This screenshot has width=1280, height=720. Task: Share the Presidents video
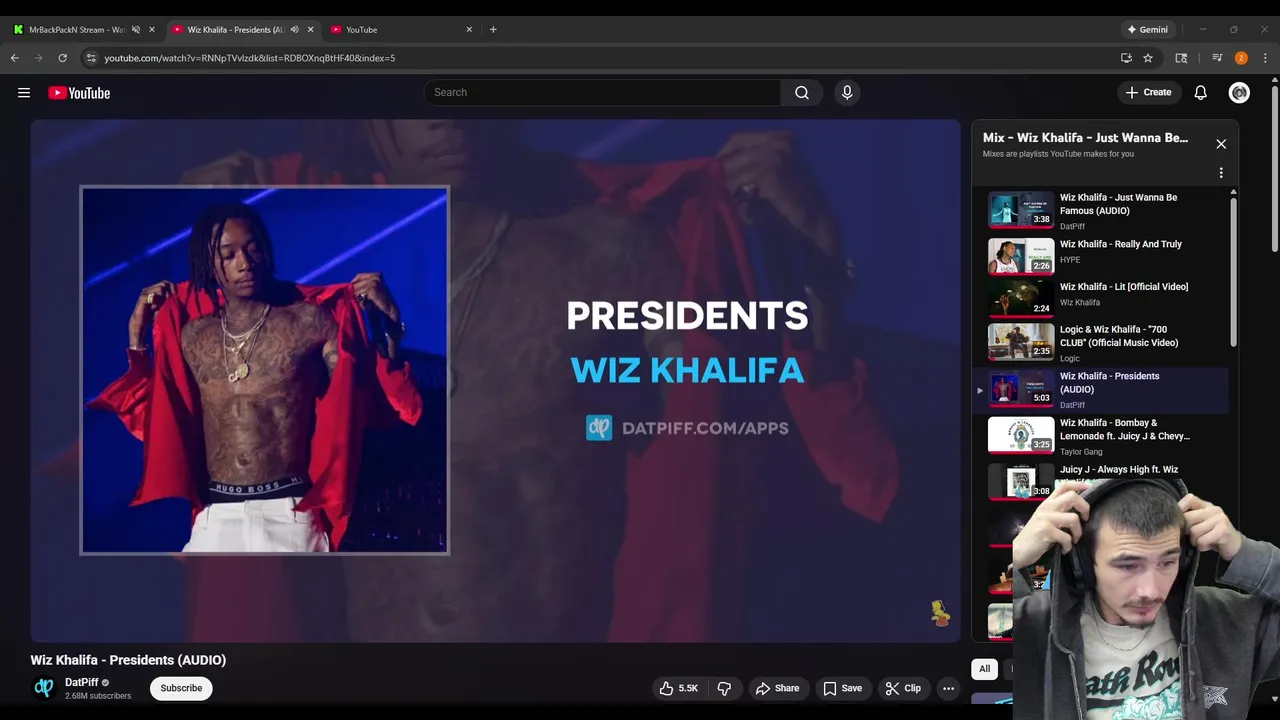click(x=777, y=688)
